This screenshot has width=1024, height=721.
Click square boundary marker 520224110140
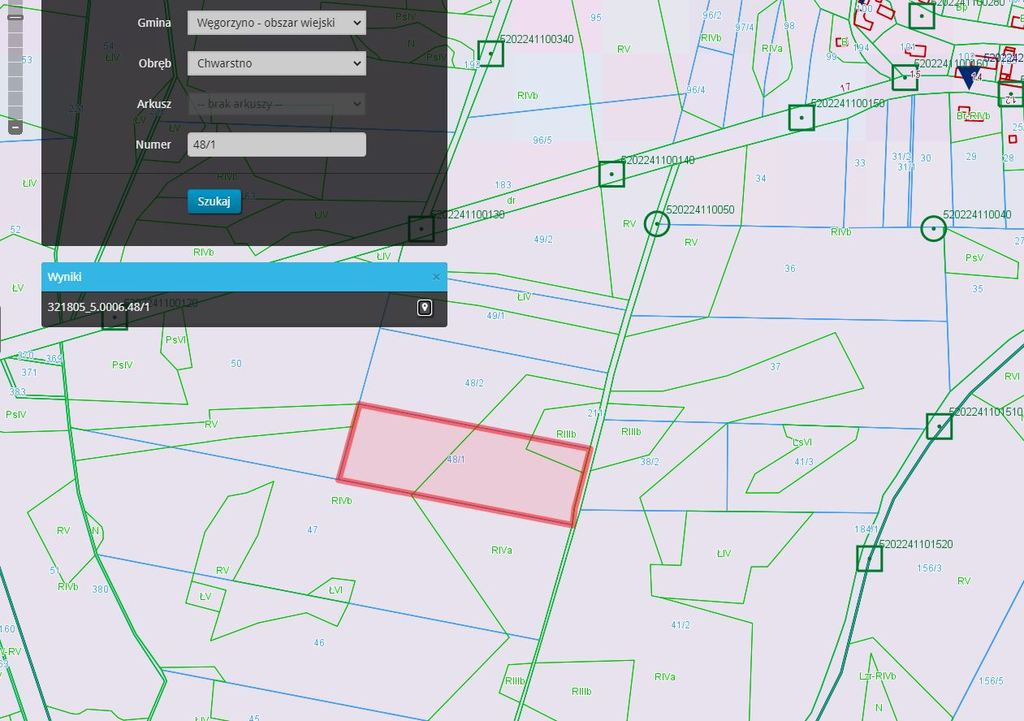pos(612,174)
